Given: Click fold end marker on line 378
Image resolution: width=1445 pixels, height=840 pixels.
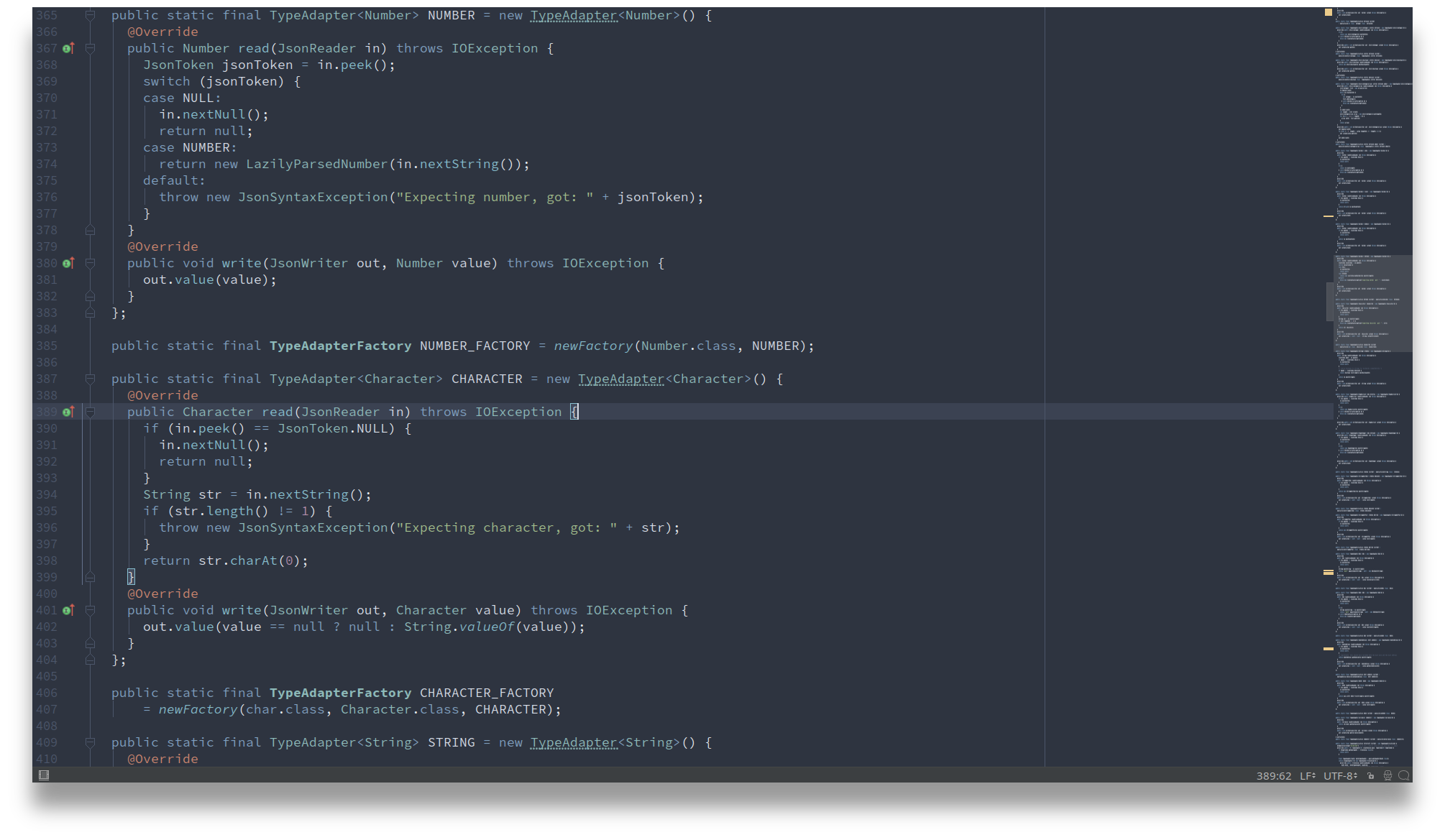Looking at the screenshot, I should pyautogui.click(x=90, y=230).
